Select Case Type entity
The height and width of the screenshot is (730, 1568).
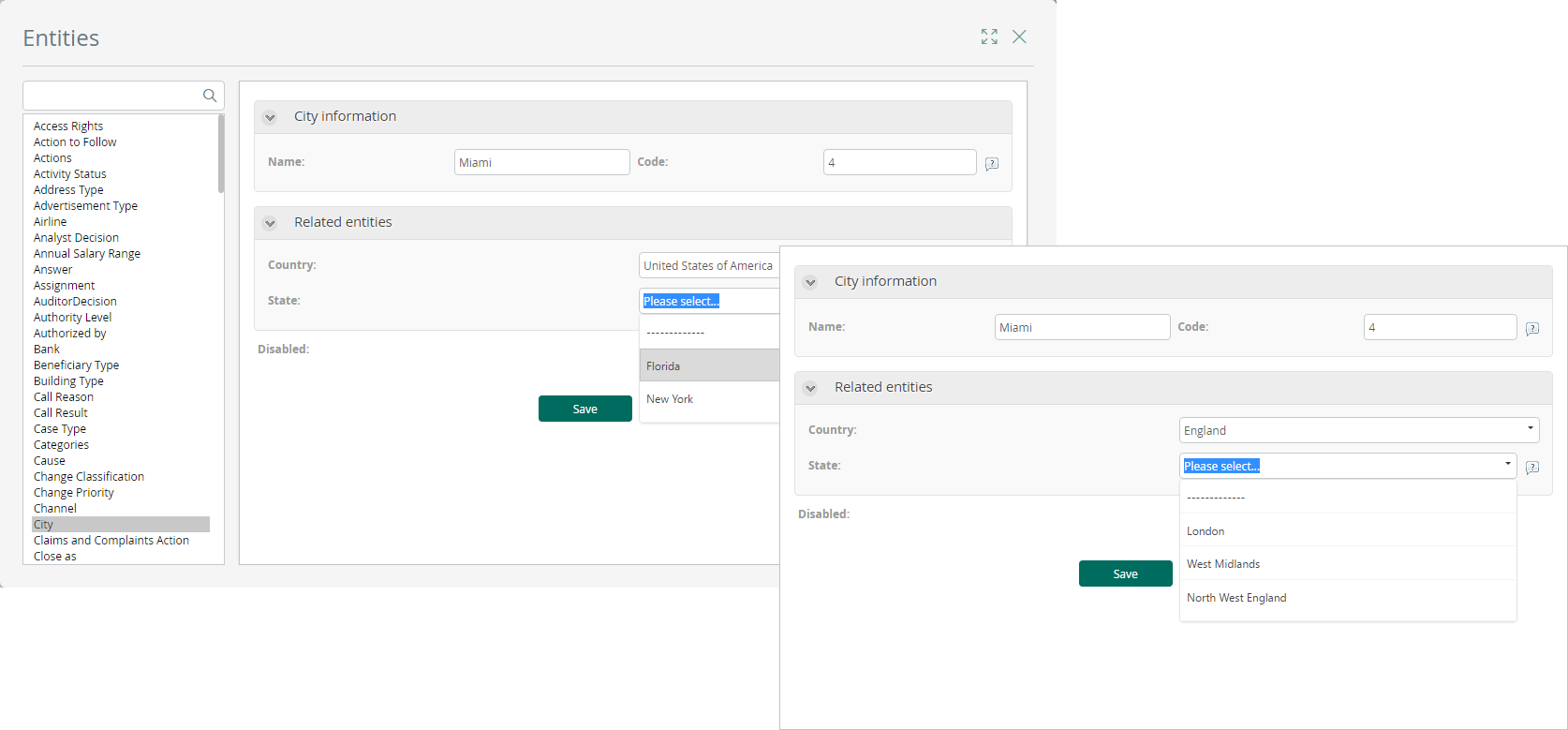click(x=60, y=428)
